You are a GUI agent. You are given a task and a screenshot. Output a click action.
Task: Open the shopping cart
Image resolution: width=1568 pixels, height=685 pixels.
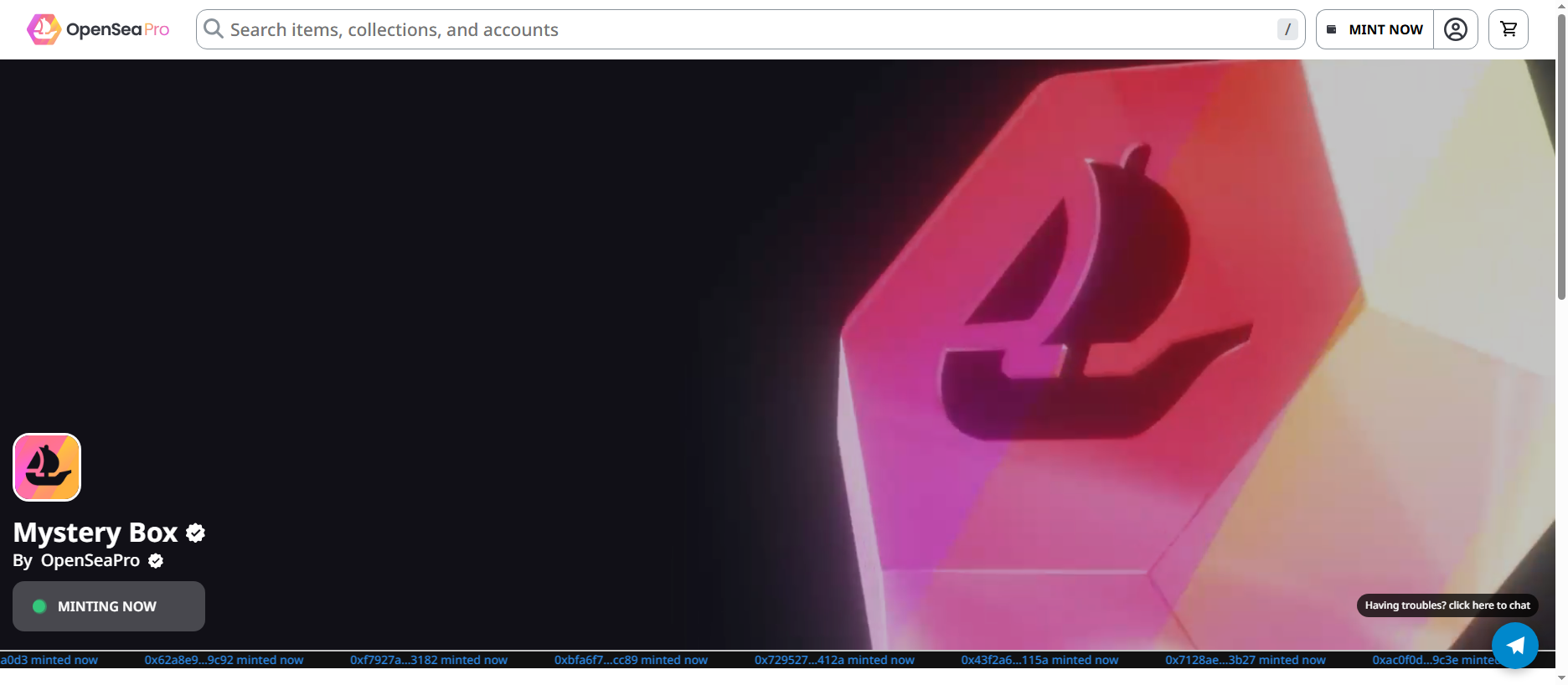coord(1509,29)
